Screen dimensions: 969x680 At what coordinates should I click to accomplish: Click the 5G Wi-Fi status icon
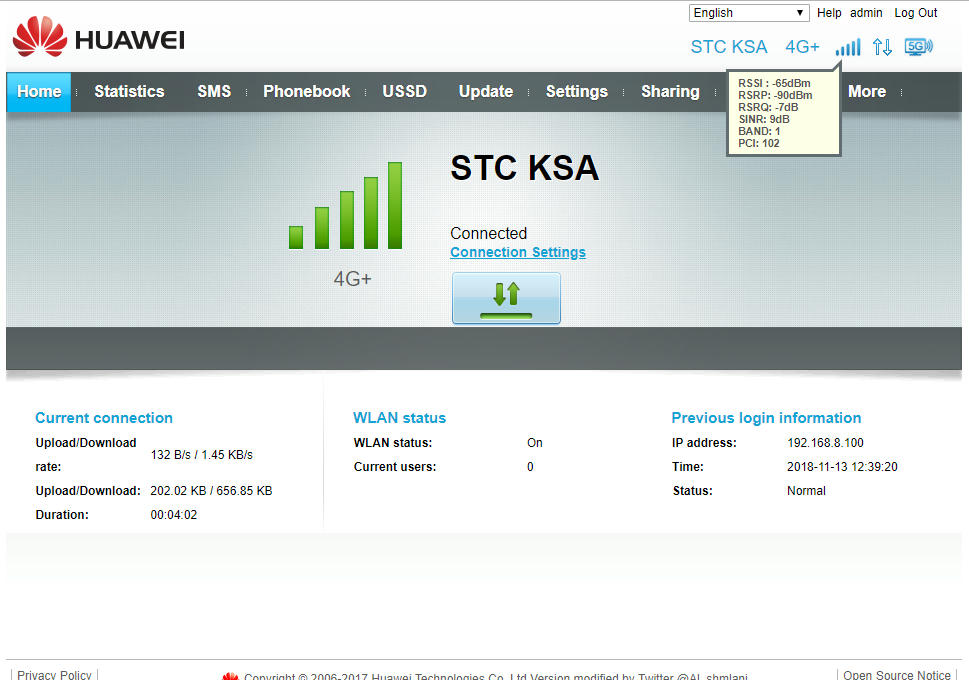pyautogui.click(x=918, y=47)
